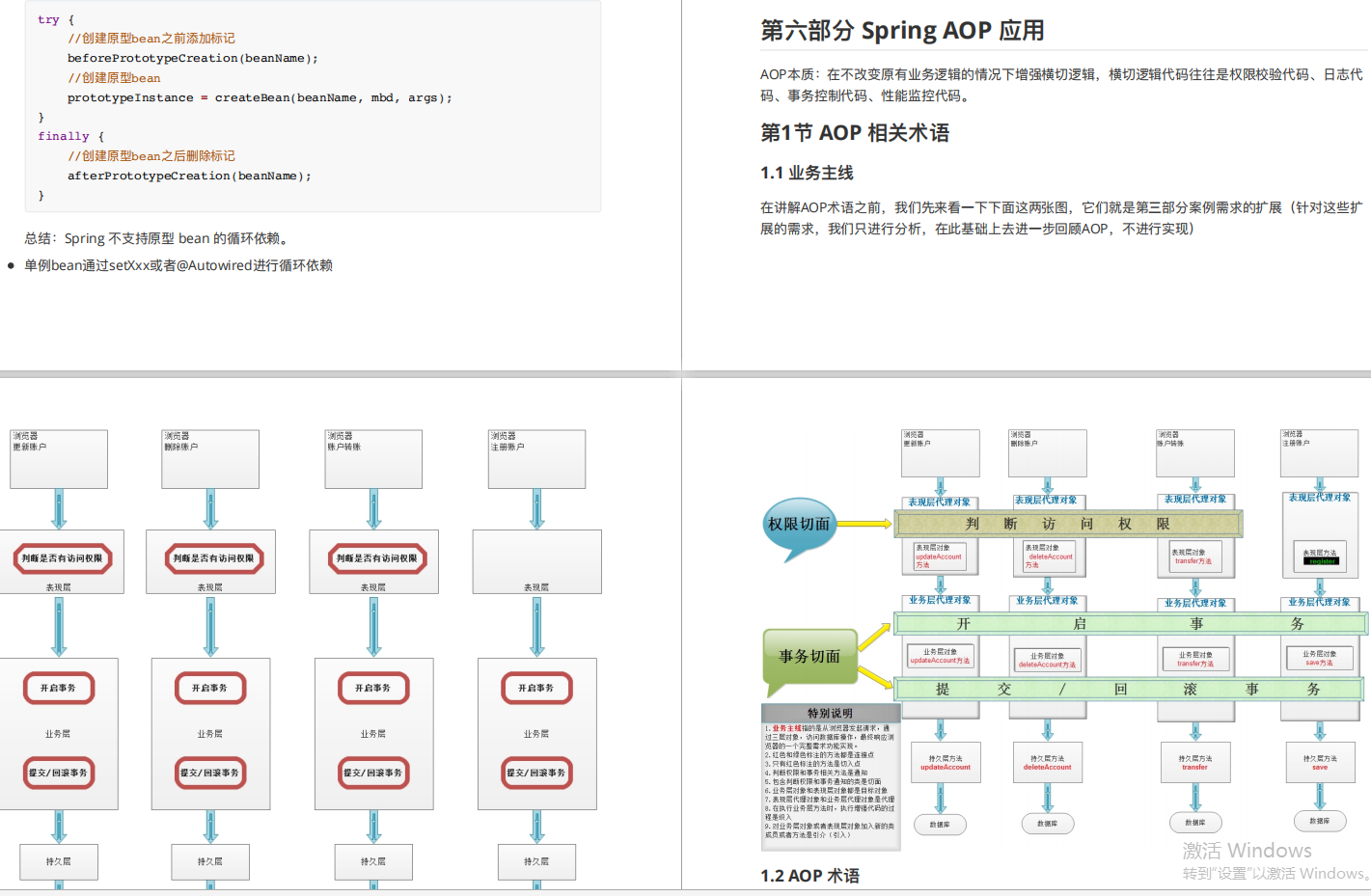Screen dimensions: 1371x896
Task: Click "浏览器 账户转账" box in left-page diagram
Action: (x=373, y=459)
